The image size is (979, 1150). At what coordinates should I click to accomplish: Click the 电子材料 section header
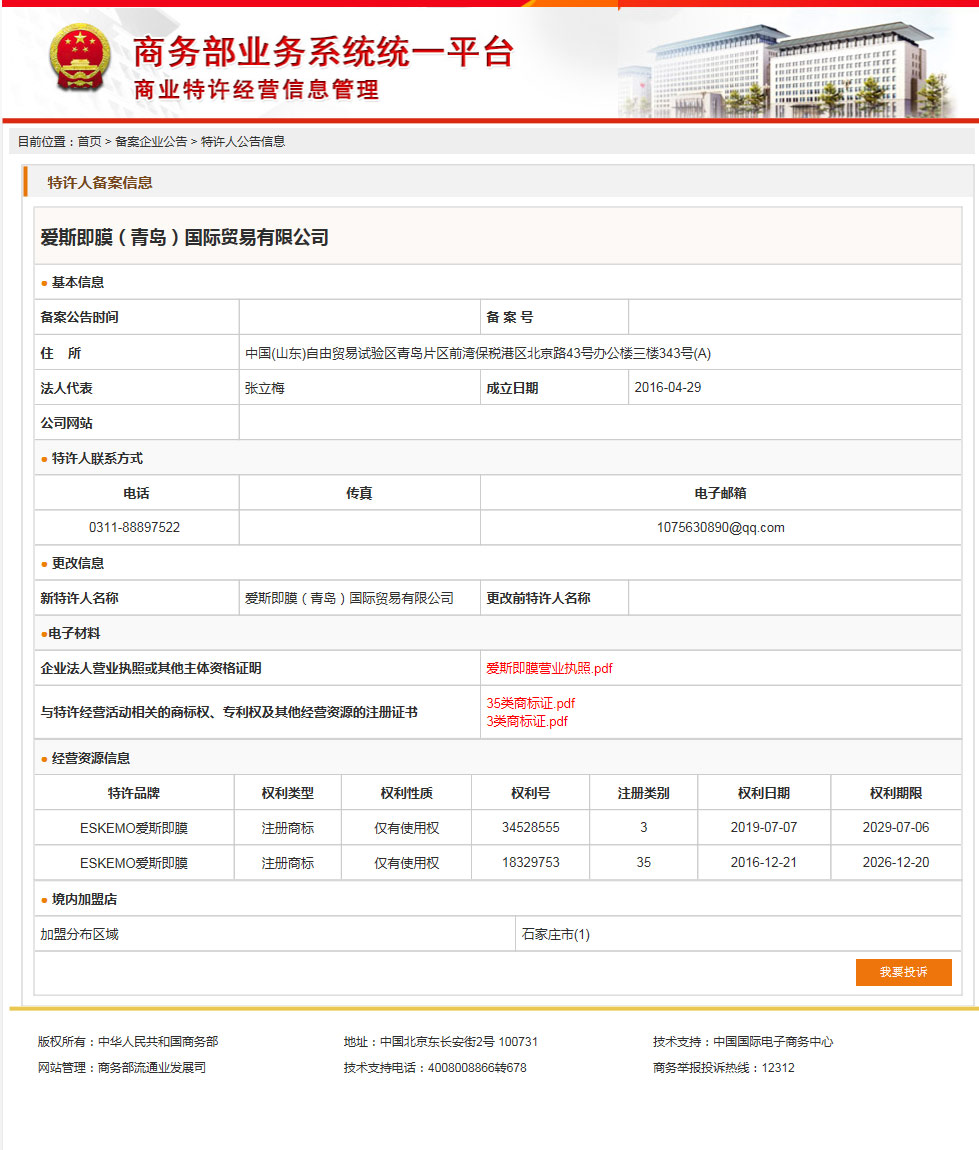coord(74,634)
